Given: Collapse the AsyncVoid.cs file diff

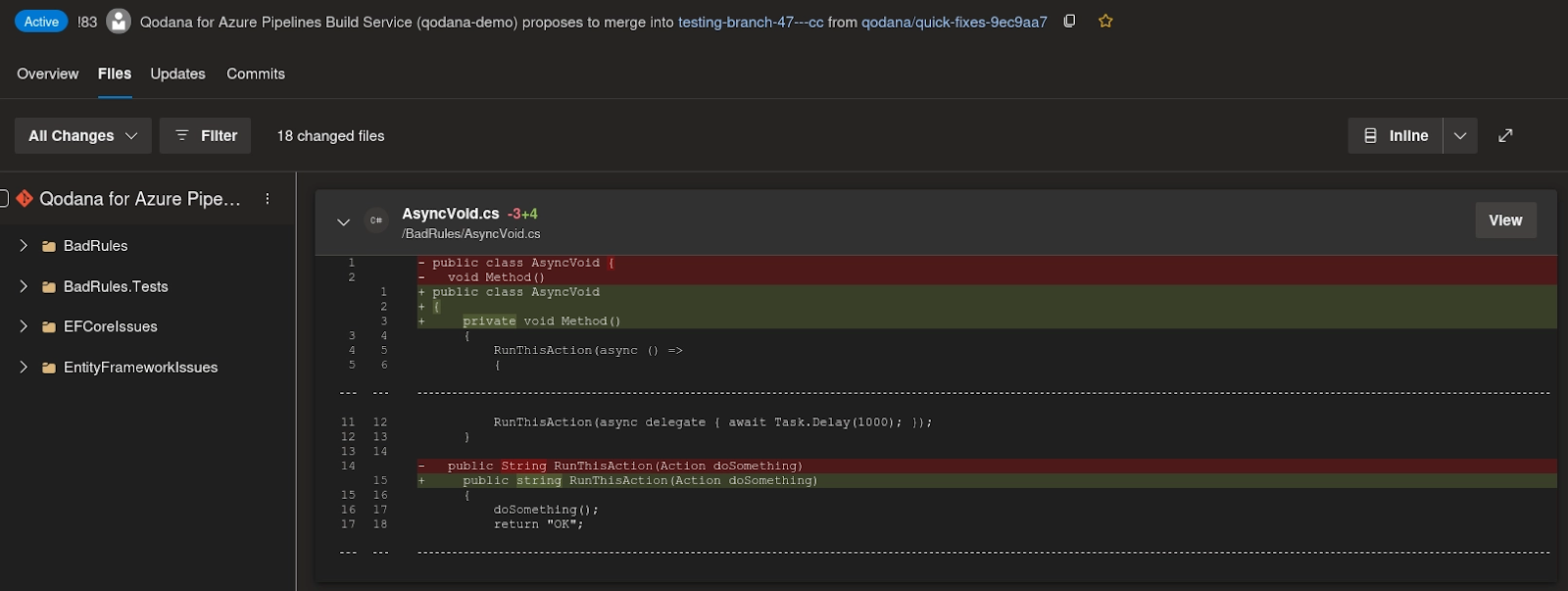Looking at the screenshot, I should (343, 222).
